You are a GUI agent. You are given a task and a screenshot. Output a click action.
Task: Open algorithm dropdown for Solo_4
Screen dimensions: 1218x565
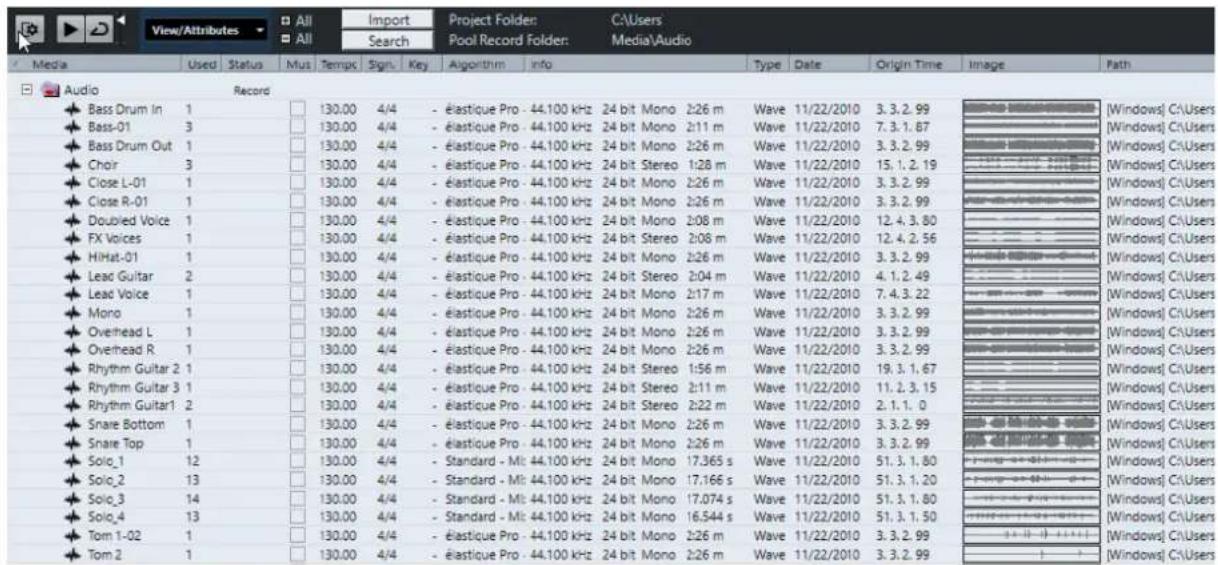click(x=483, y=518)
